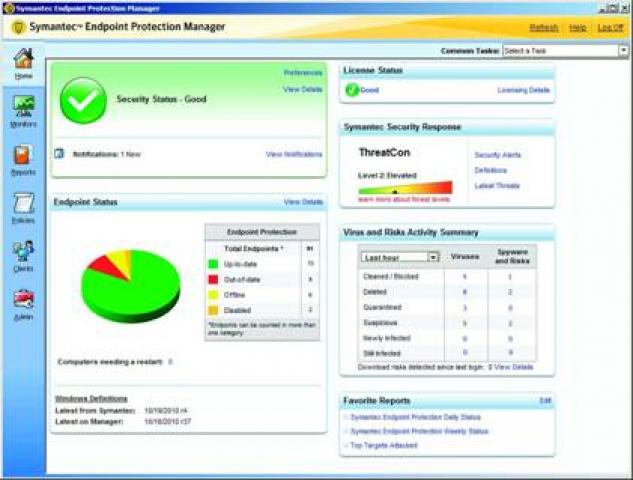Click the red Out-of-date legend swatch
Viewport: 633px width, 480px height.
click(213, 279)
